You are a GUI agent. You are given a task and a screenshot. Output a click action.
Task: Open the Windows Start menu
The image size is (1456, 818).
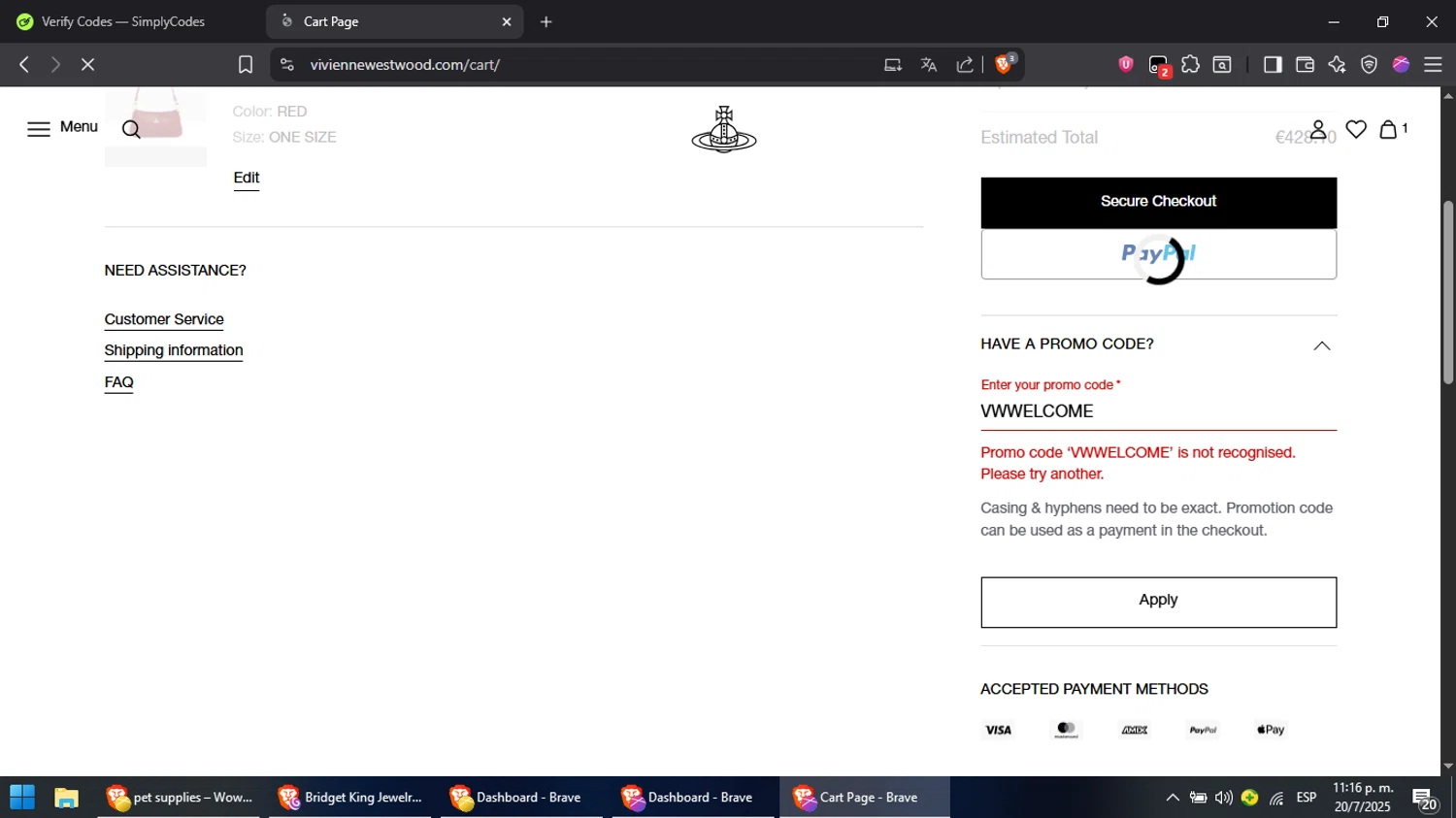click(x=22, y=798)
